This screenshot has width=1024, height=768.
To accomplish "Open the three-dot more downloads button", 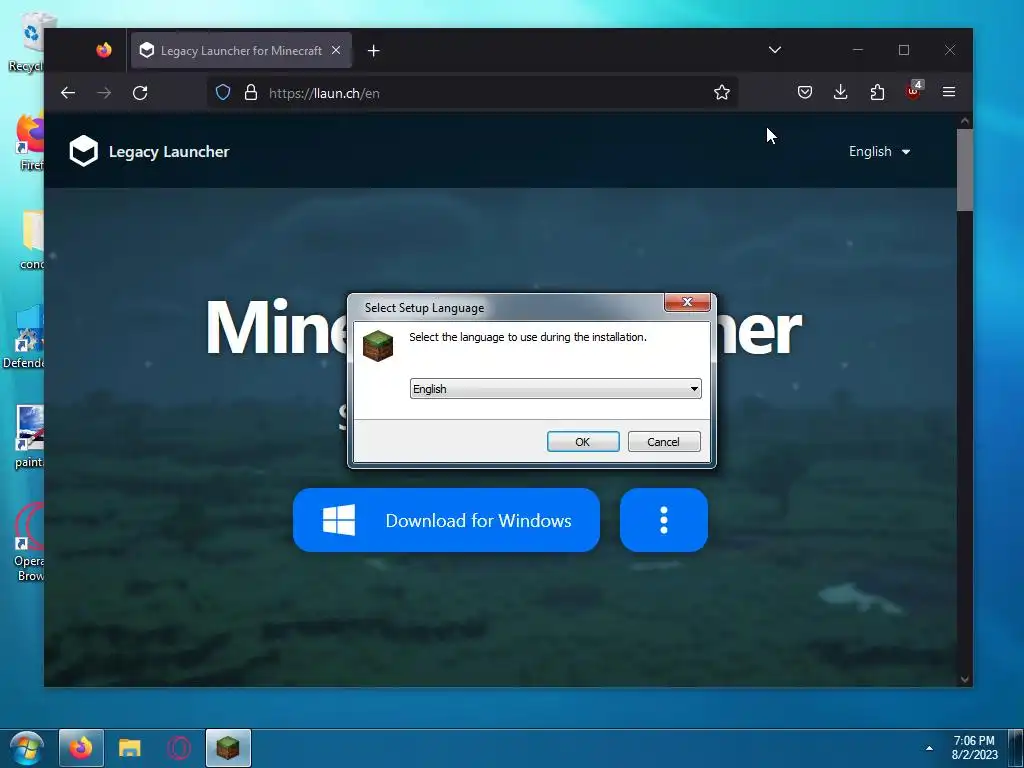I will click(x=664, y=520).
